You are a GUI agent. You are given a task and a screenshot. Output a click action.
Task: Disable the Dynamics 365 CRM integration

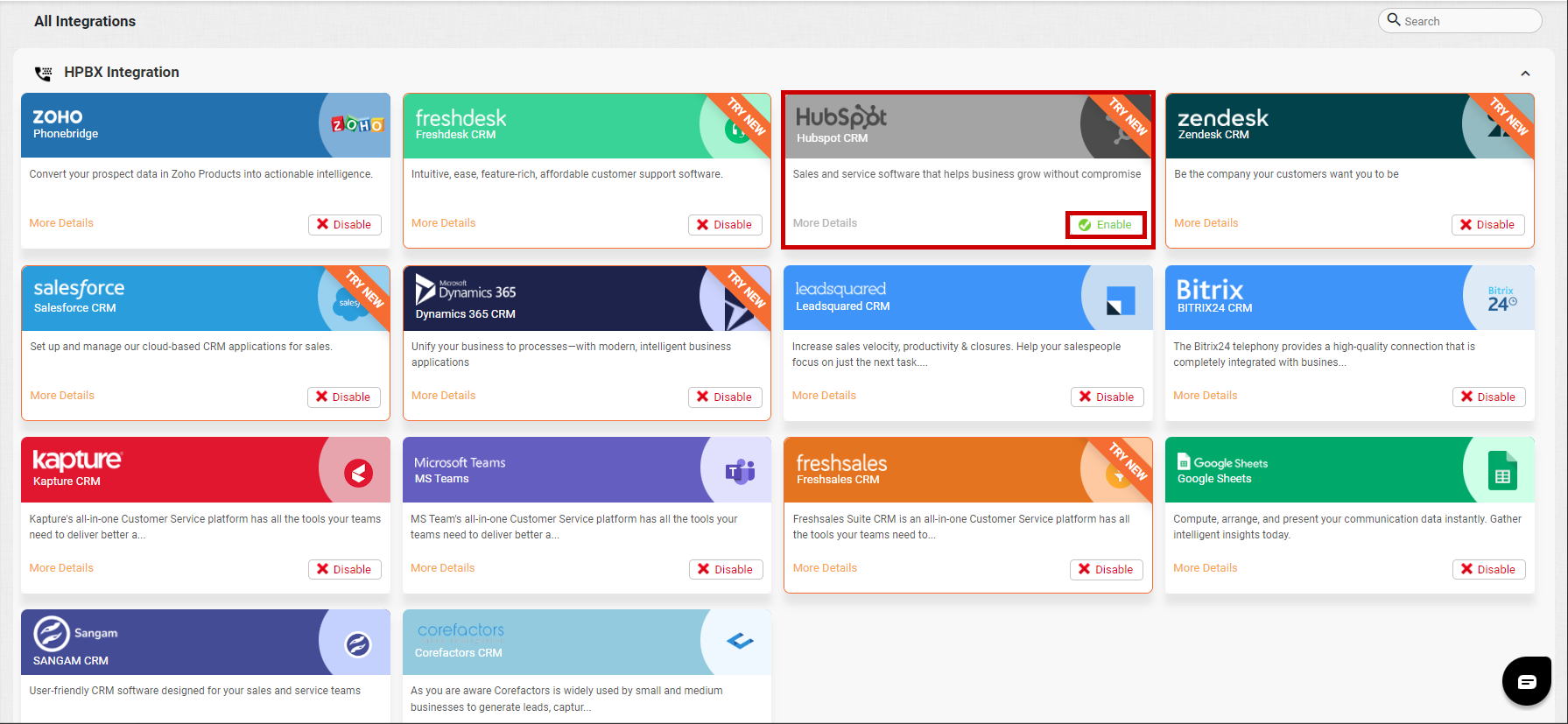(x=725, y=397)
